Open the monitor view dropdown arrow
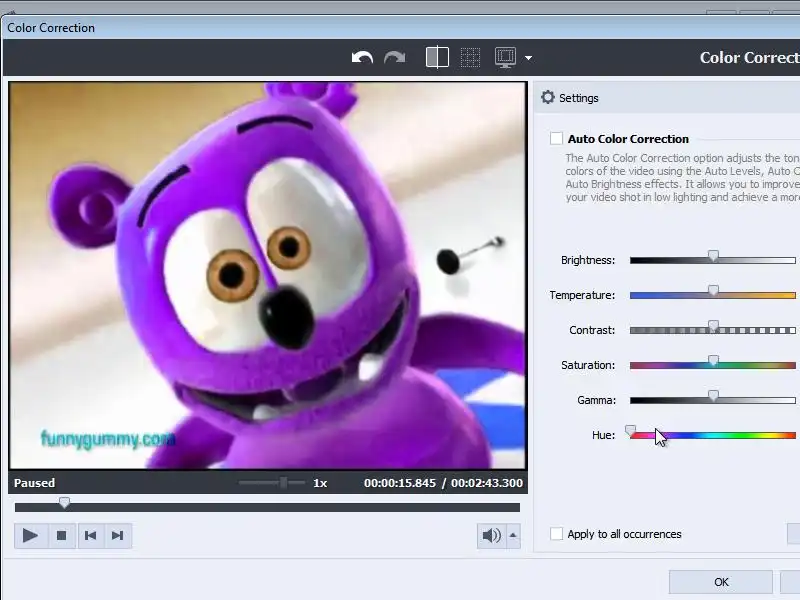Screen dimensions: 800x600 529,58
